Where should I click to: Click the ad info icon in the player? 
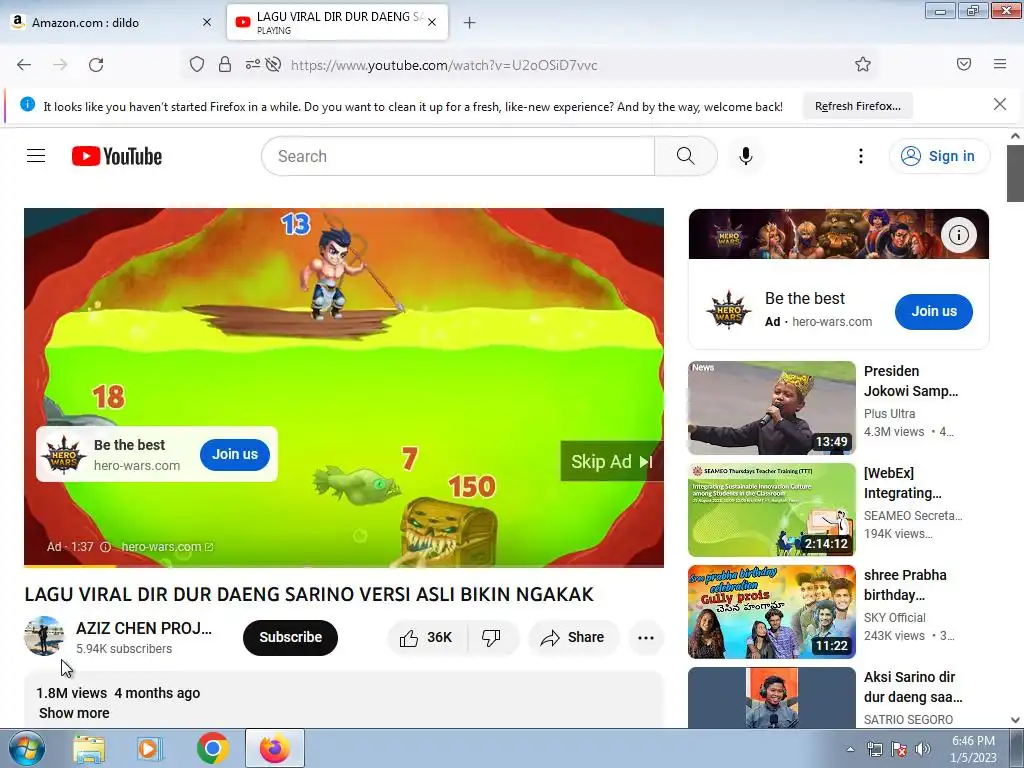coord(106,547)
